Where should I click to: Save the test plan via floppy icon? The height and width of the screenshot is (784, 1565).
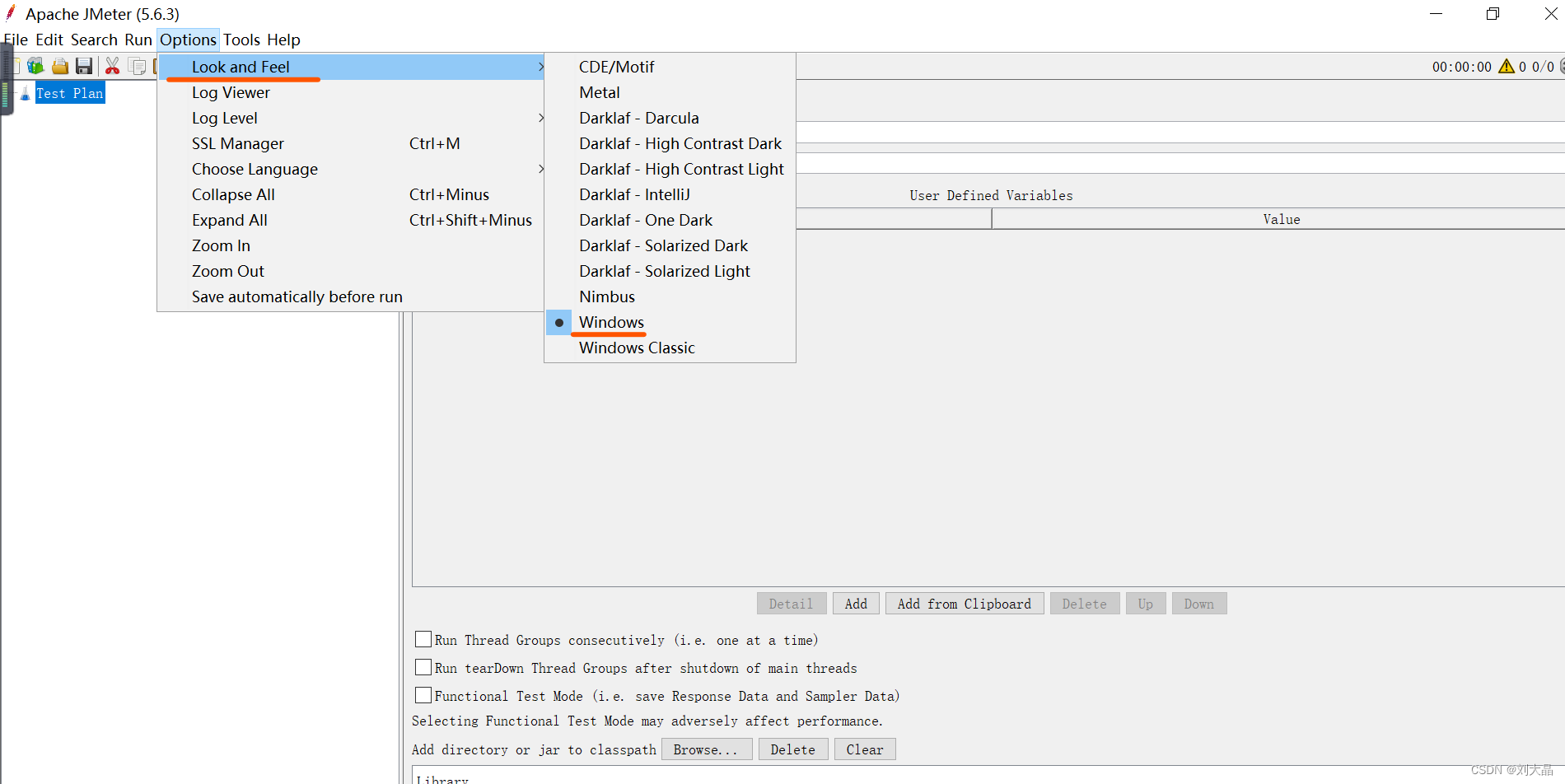84,67
